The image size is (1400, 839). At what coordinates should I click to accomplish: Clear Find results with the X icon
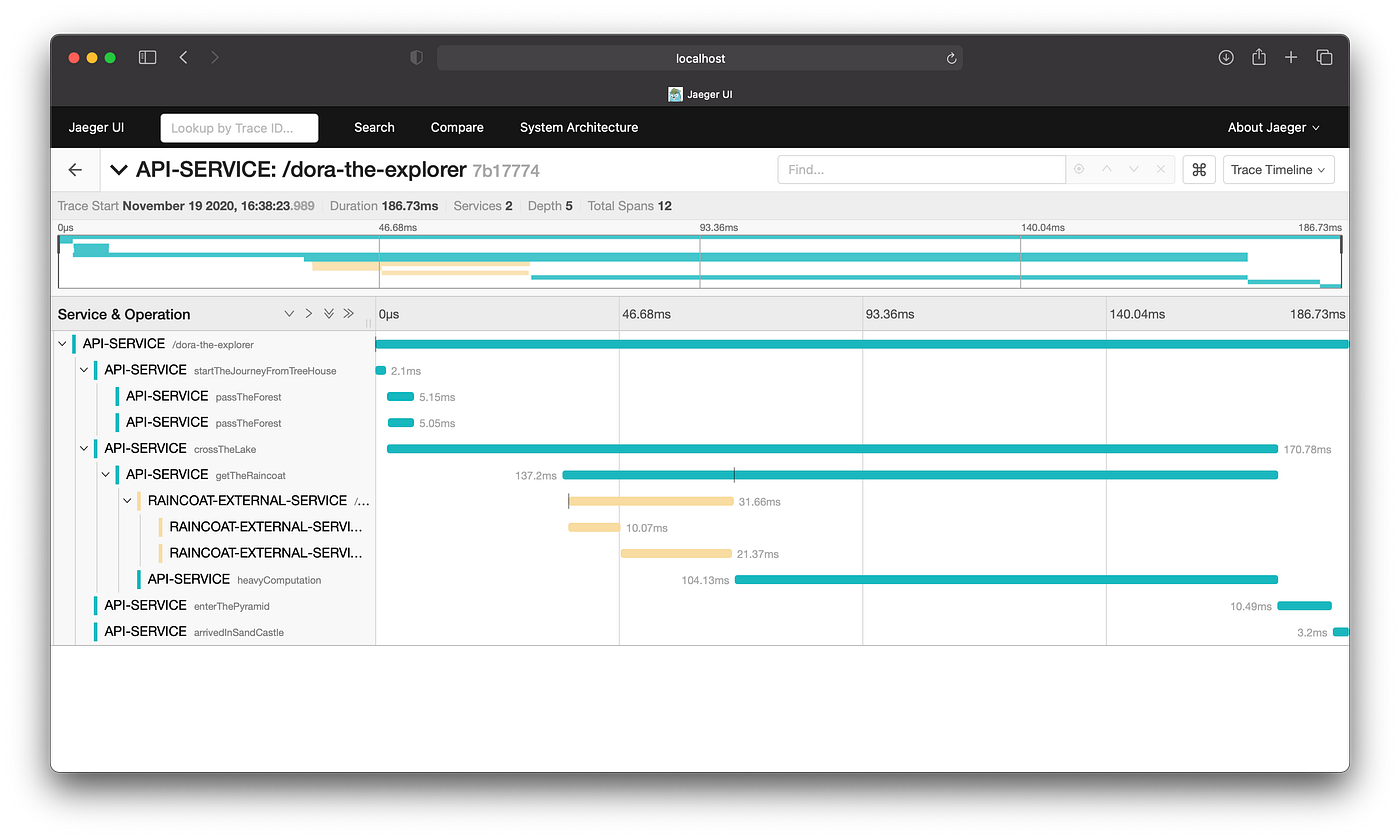pyautogui.click(x=1160, y=169)
